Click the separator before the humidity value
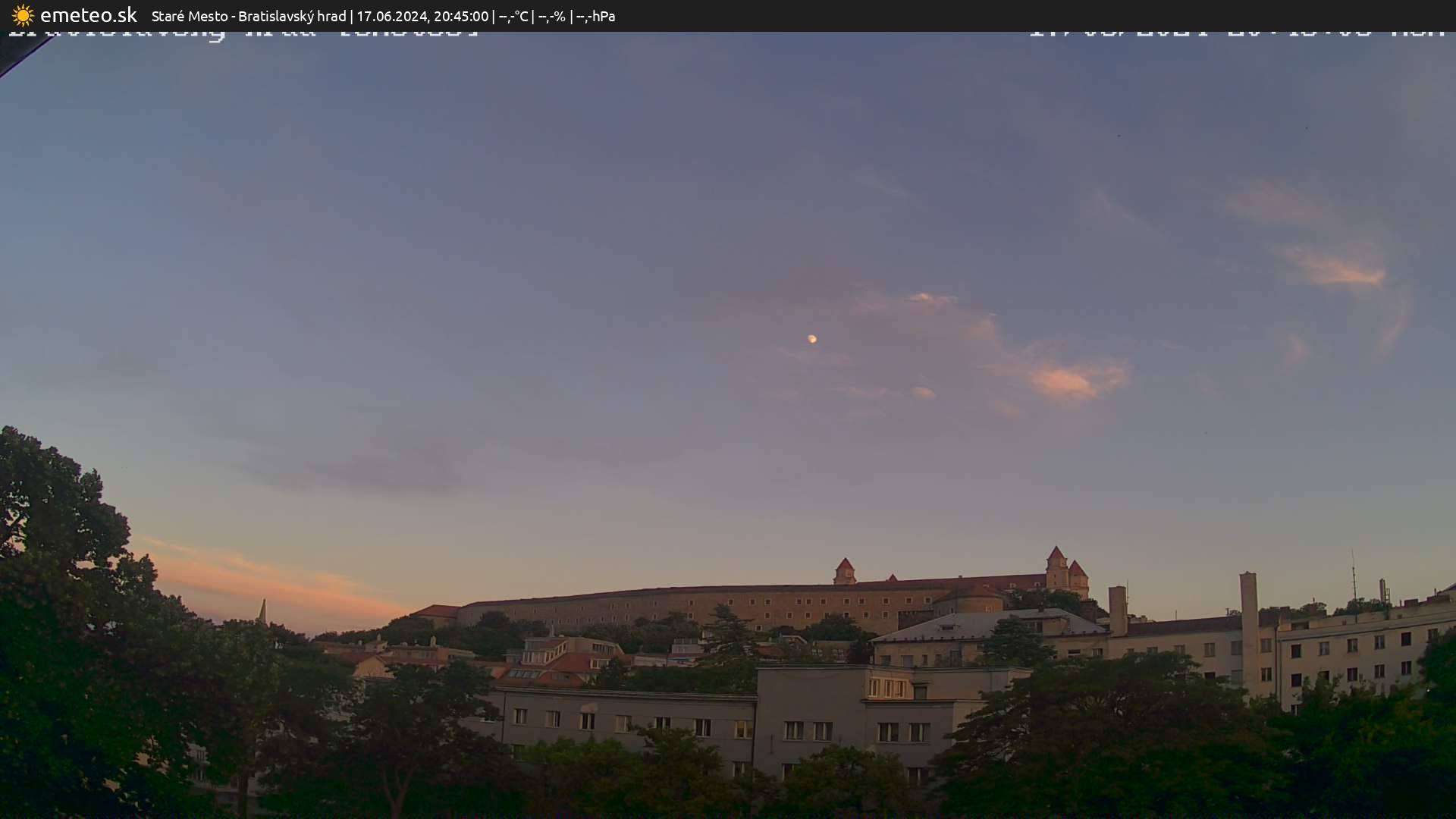This screenshot has width=1456, height=819. [x=533, y=15]
